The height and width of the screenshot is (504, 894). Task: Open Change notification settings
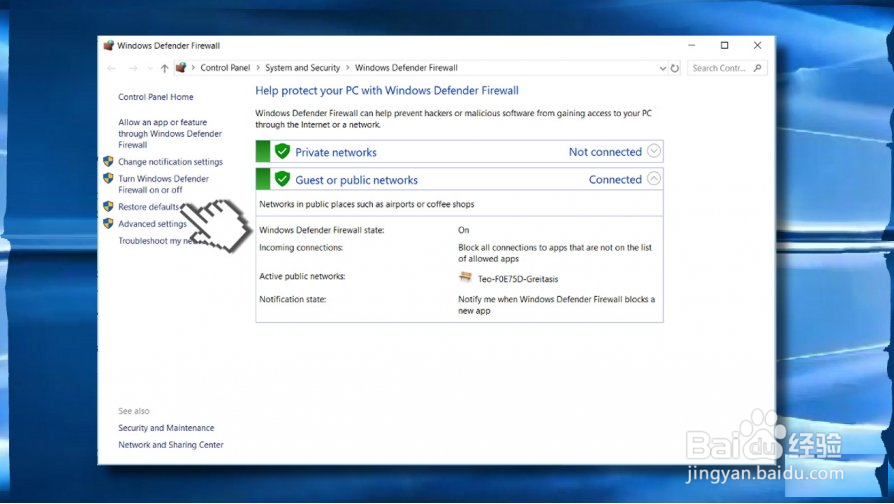pos(170,162)
